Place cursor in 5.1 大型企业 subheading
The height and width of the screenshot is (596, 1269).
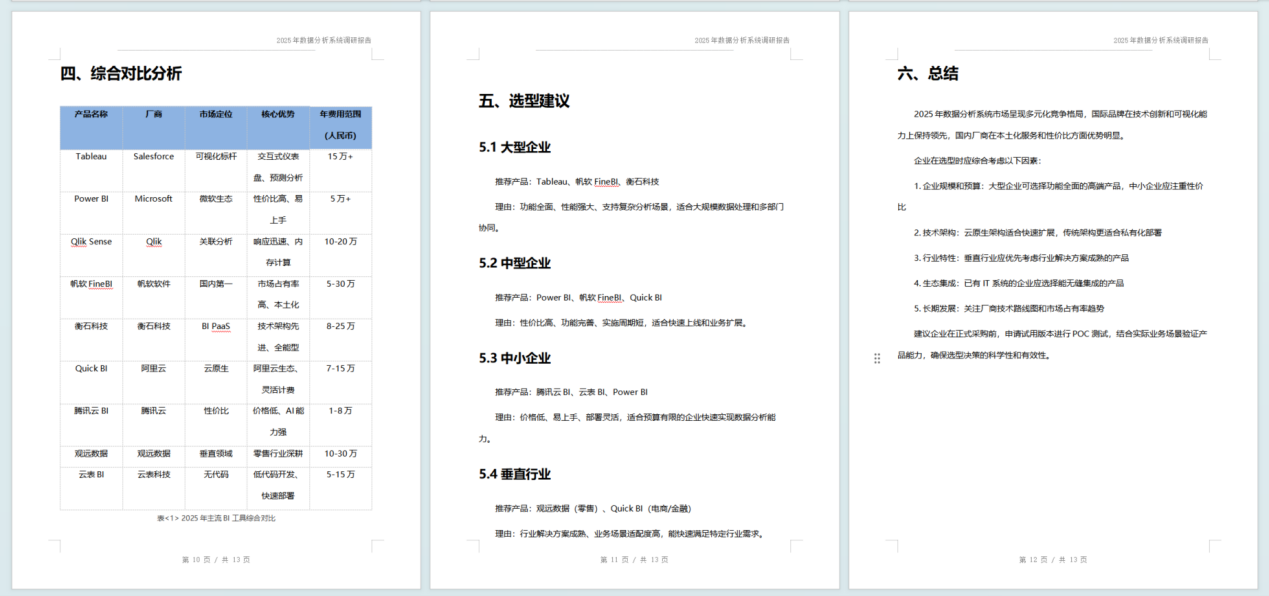pyautogui.click(x=514, y=147)
